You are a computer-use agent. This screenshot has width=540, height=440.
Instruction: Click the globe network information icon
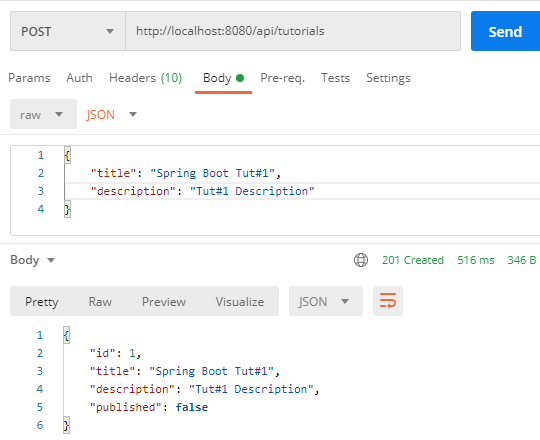(x=361, y=260)
